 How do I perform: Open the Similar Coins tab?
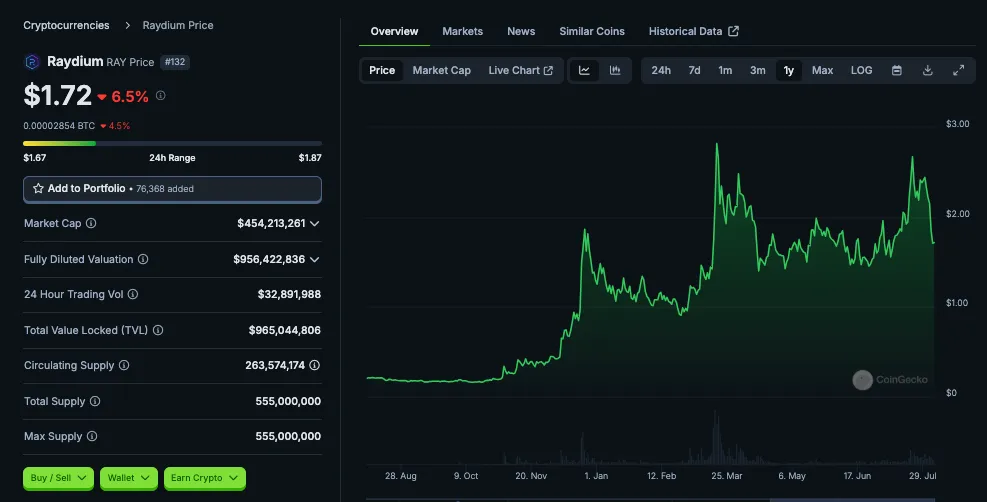(592, 31)
